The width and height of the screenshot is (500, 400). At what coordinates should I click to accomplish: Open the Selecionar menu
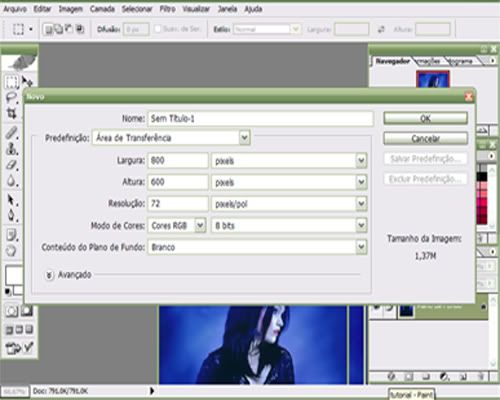pos(137,9)
